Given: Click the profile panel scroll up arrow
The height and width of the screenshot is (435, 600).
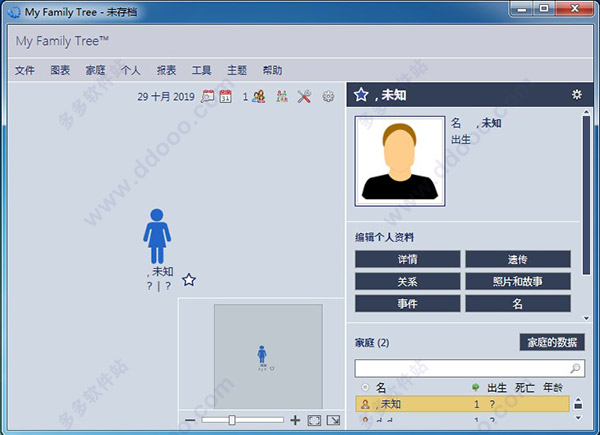Looking at the screenshot, I should pyautogui.click(x=586, y=111).
